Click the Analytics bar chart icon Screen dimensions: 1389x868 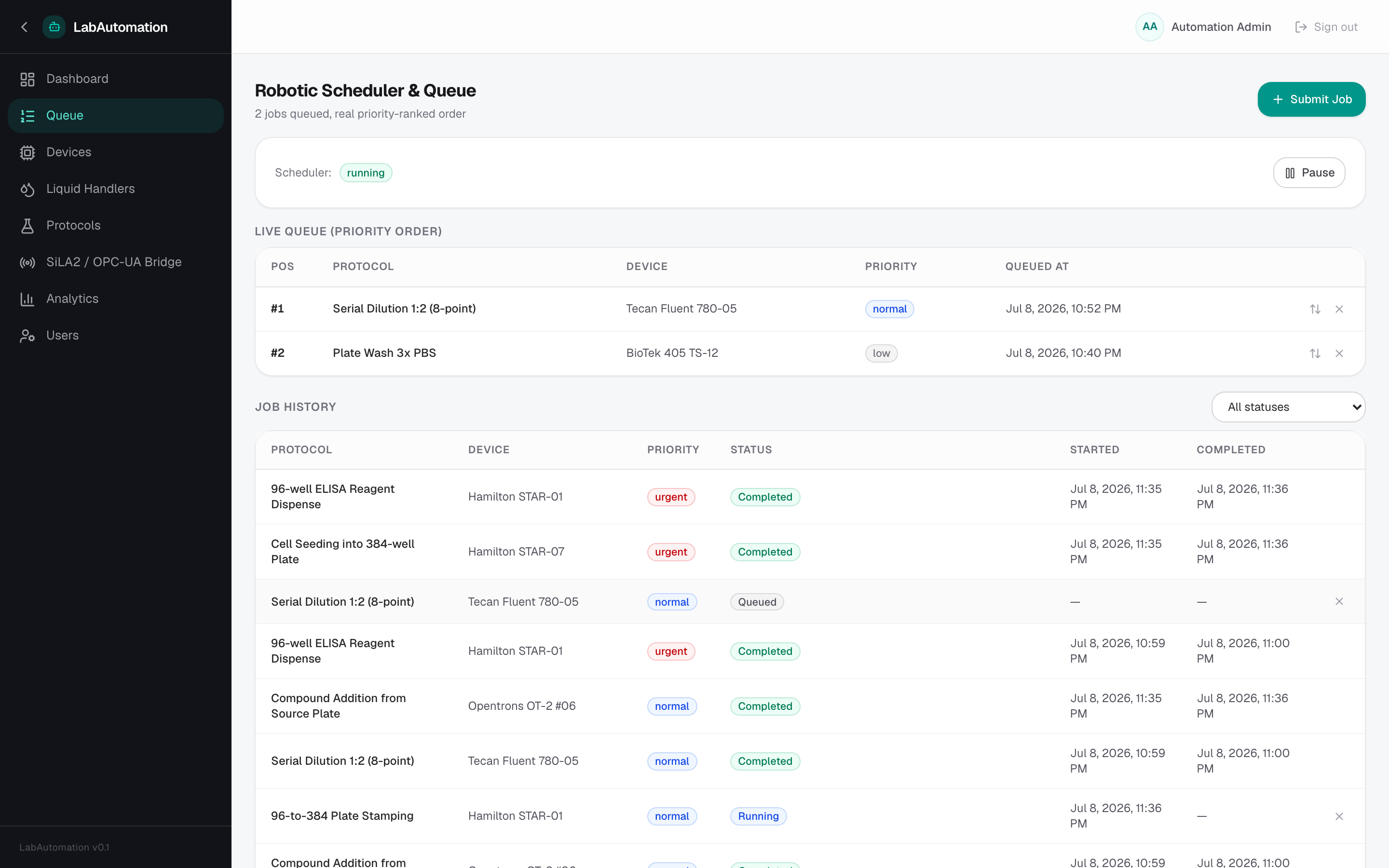27,299
